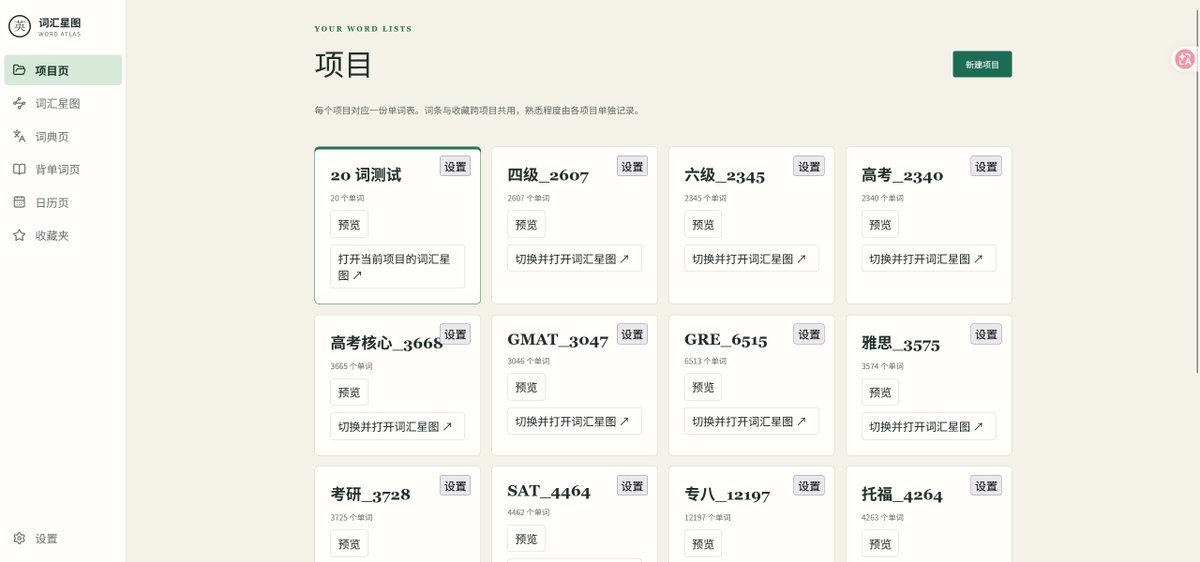This screenshot has height=562, width=1200.
Task: Open the 项目页 sidebar item
Action: click(63, 70)
